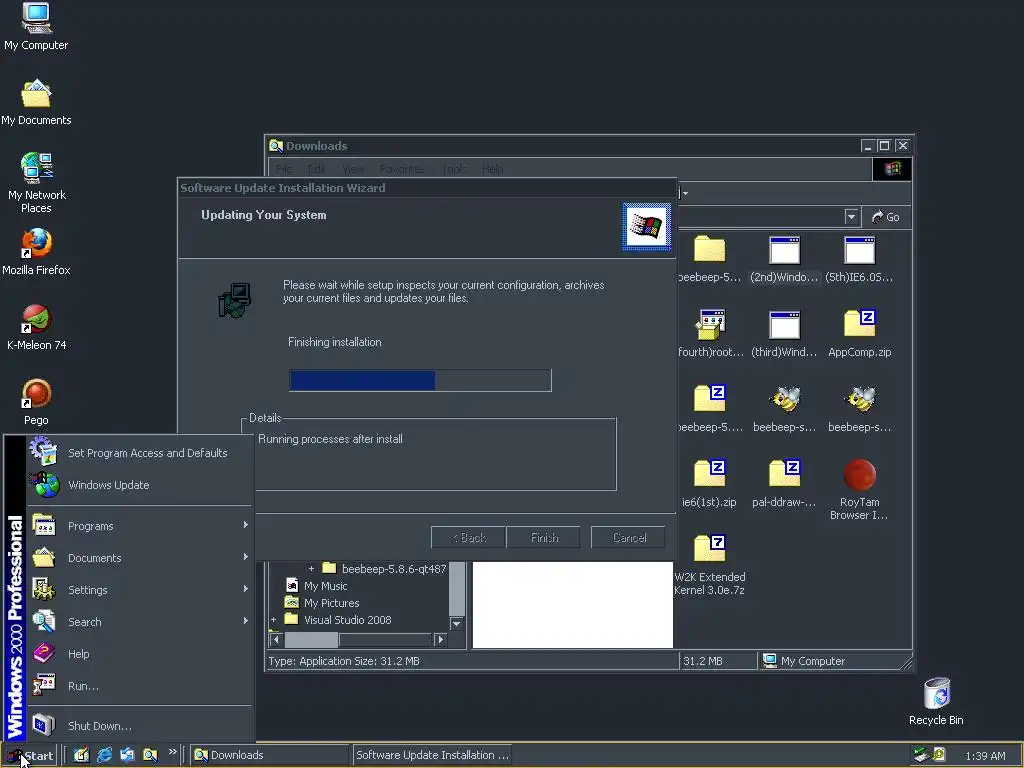Select AppComp.zip archive in Downloads
Viewport: 1024px width, 768px height.
coord(859,334)
